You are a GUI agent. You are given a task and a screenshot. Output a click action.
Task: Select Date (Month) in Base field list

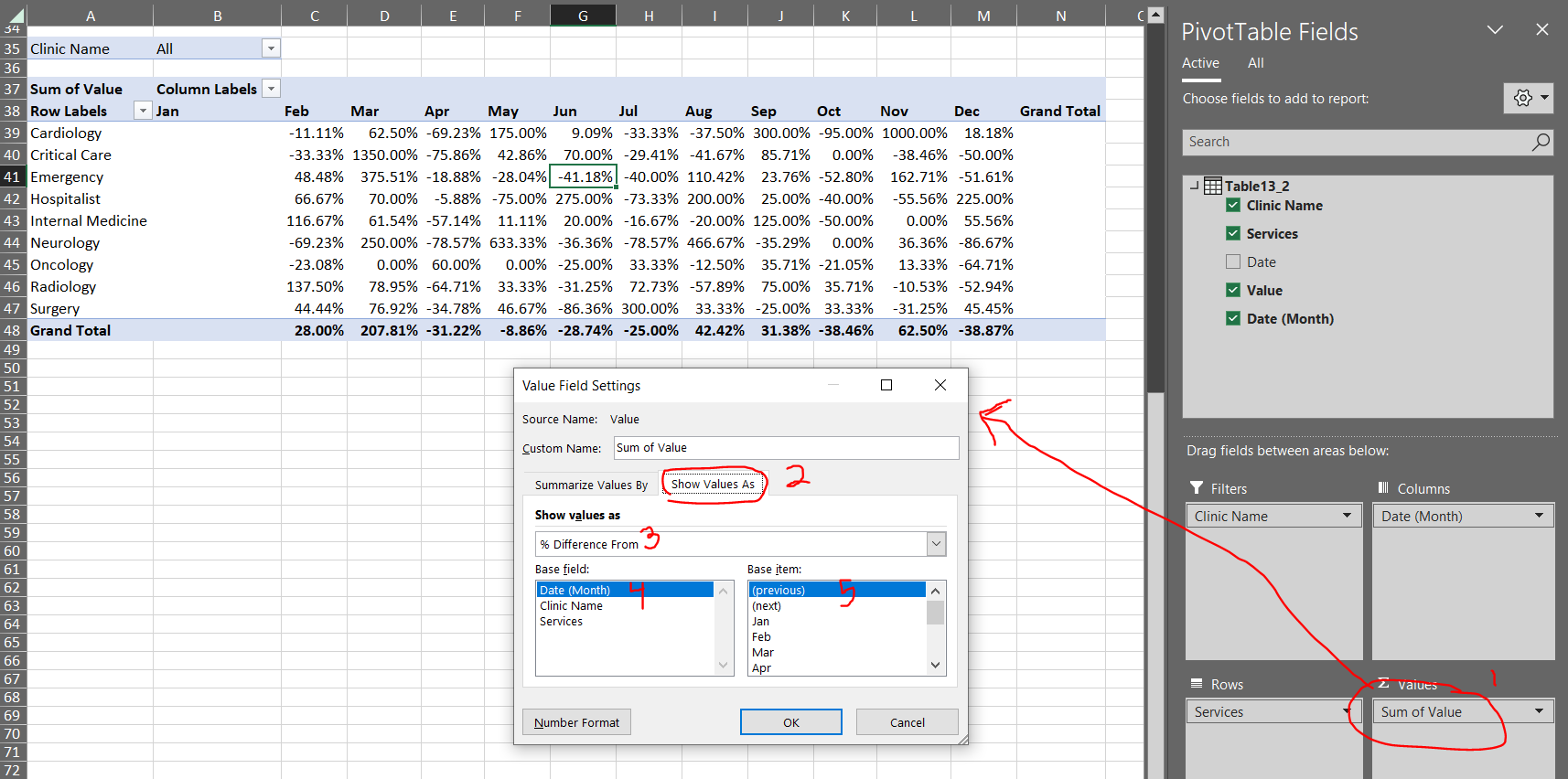click(x=625, y=591)
